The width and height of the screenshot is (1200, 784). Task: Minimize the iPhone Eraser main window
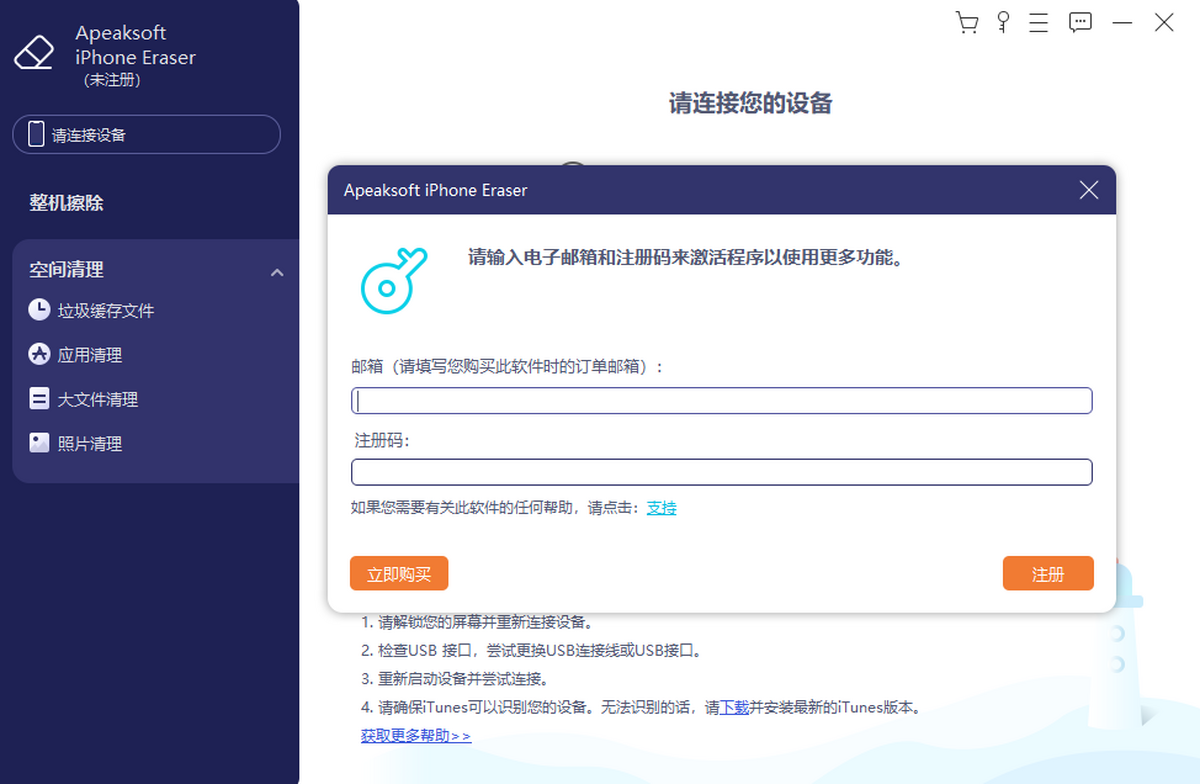click(1122, 22)
